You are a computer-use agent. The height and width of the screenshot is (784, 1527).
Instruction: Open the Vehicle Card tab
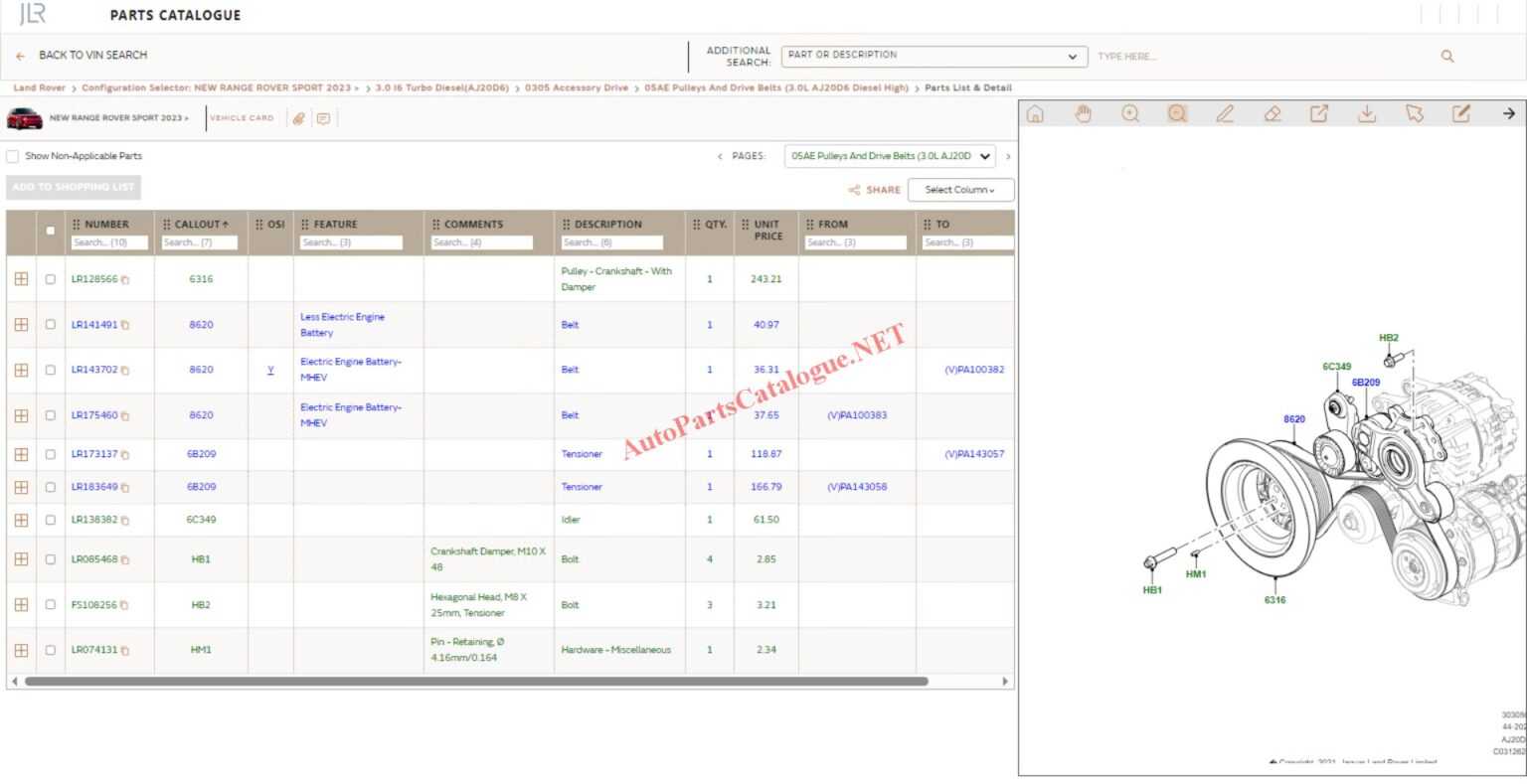(242, 117)
